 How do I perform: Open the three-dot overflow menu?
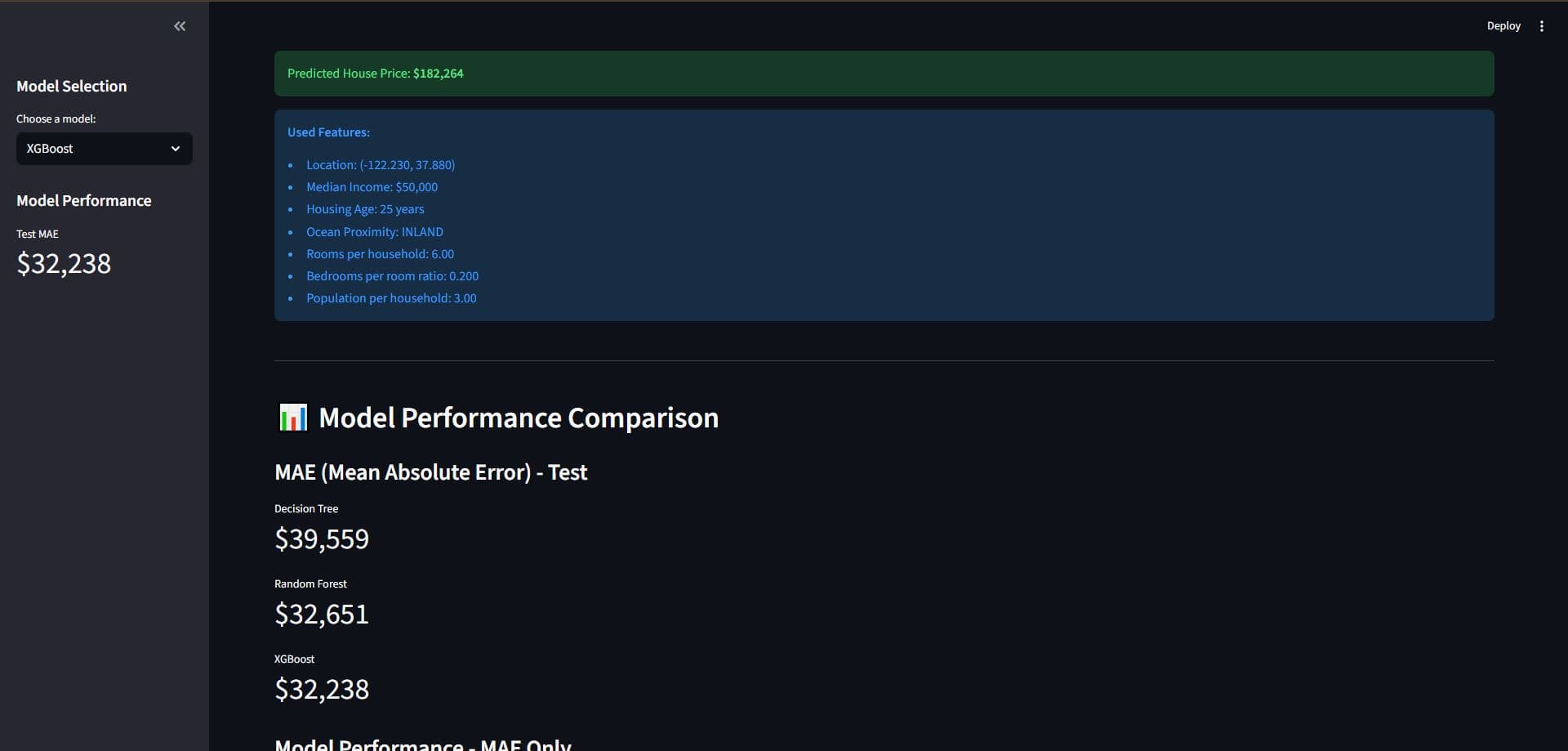point(1542,25)
